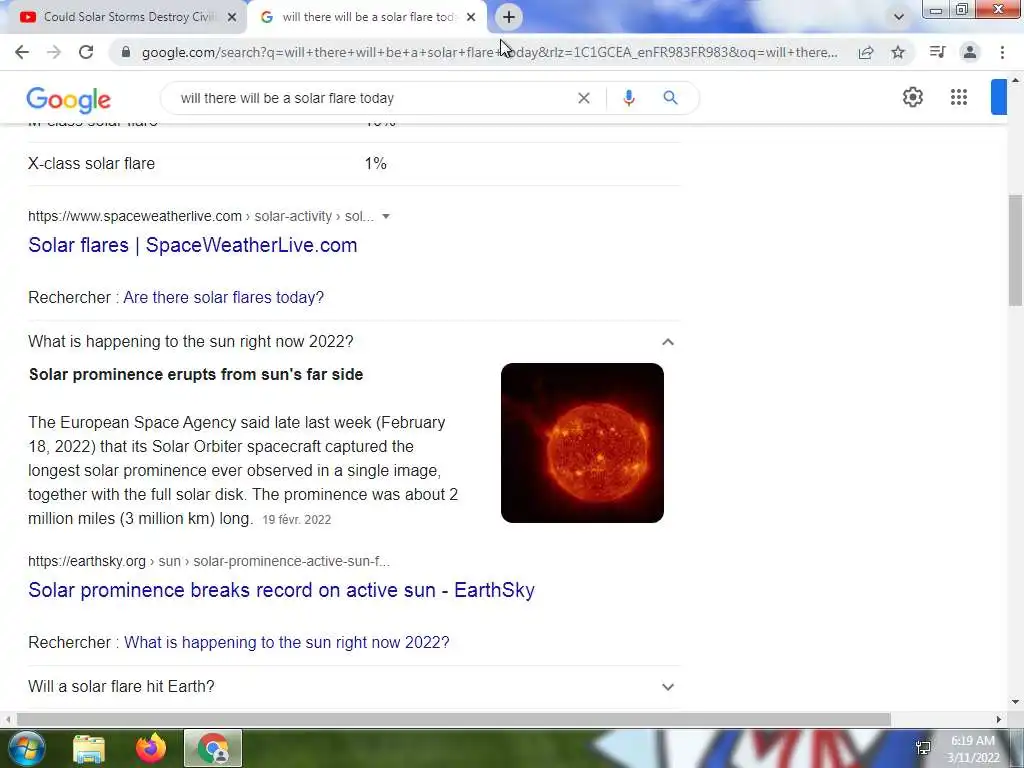Click the vertical scrollbar thumb
The width and height of the screenshot is (1024, 768).
pos(1015,249)
